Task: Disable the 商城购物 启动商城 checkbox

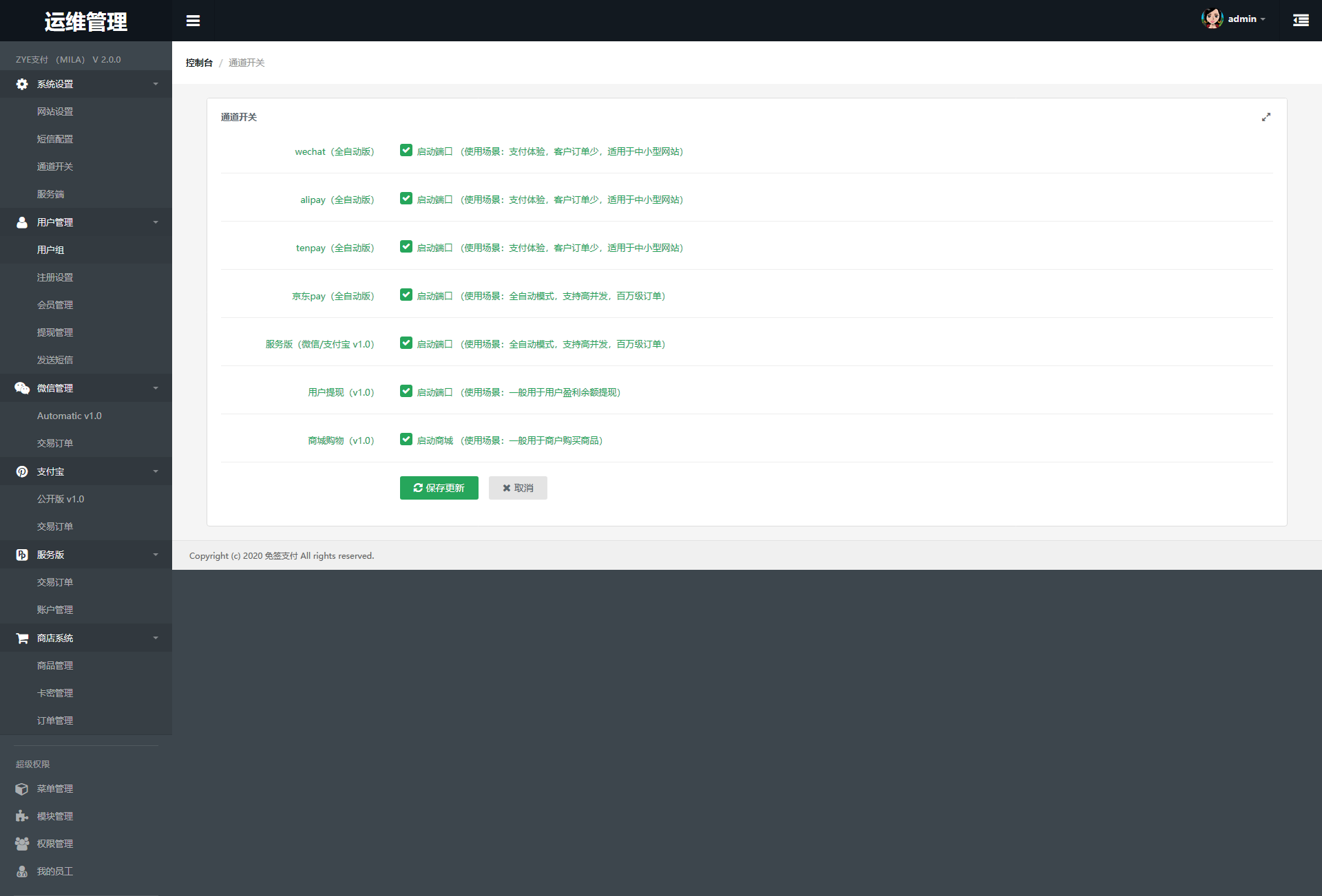Action: (x=406, y=440)
